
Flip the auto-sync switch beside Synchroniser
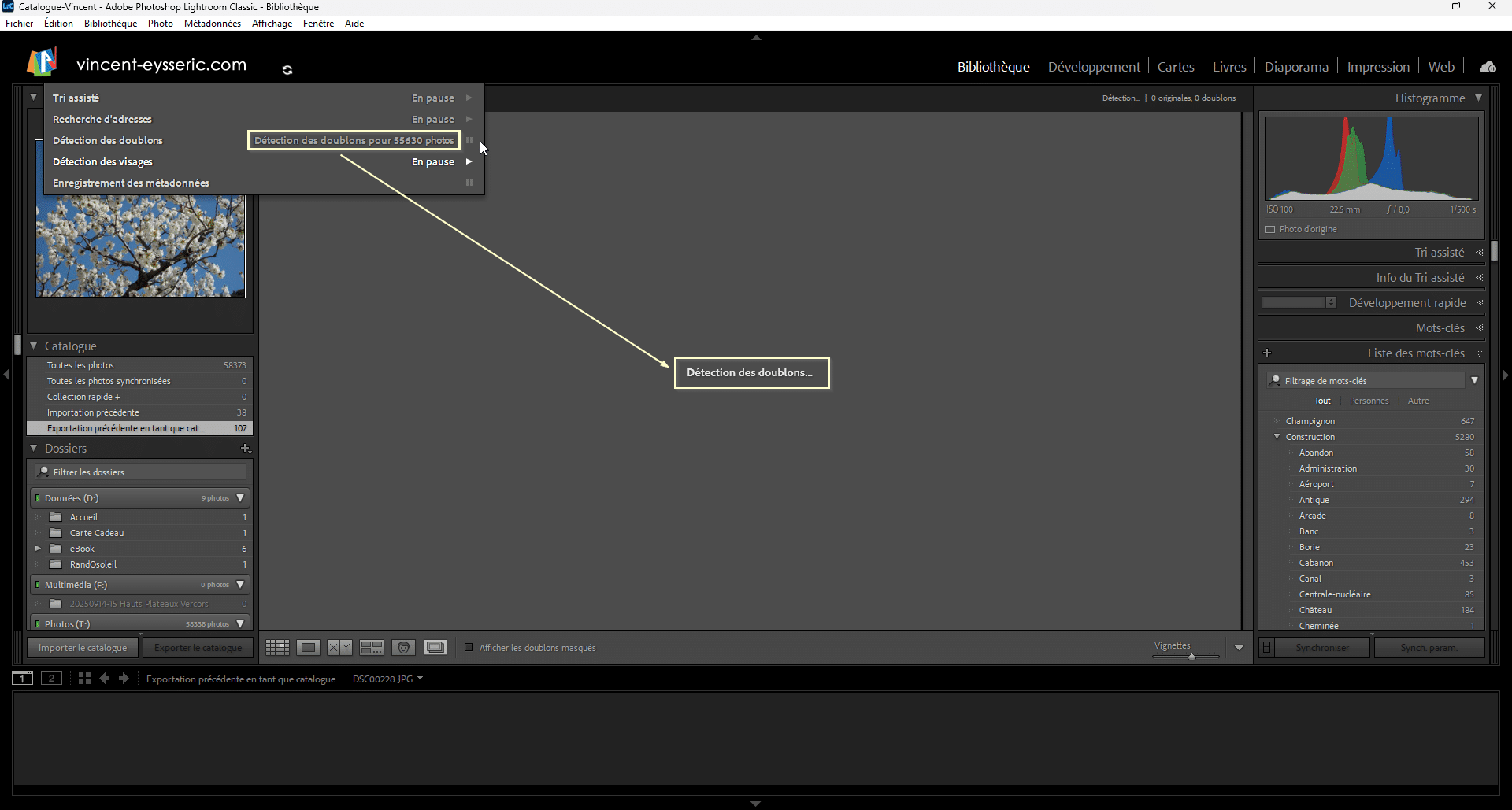point(1266,648)
